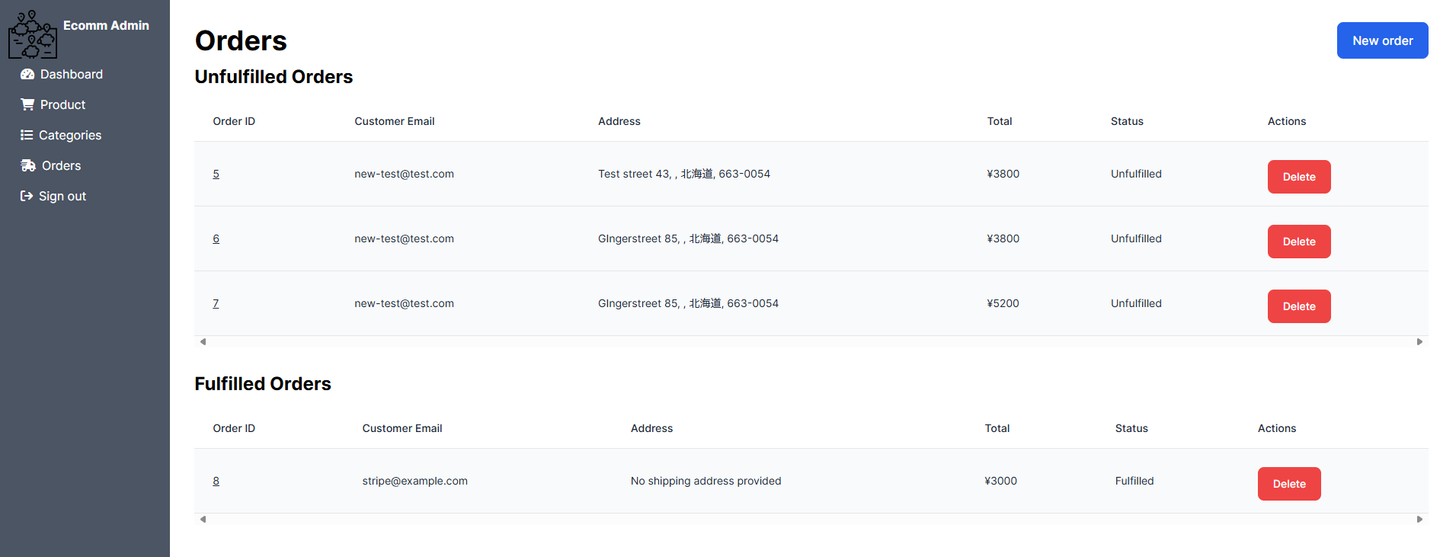The height and width of the screenshot is (557, 1440).
Task: Click the Dashboard gauge icon
Action: (28, 74)
